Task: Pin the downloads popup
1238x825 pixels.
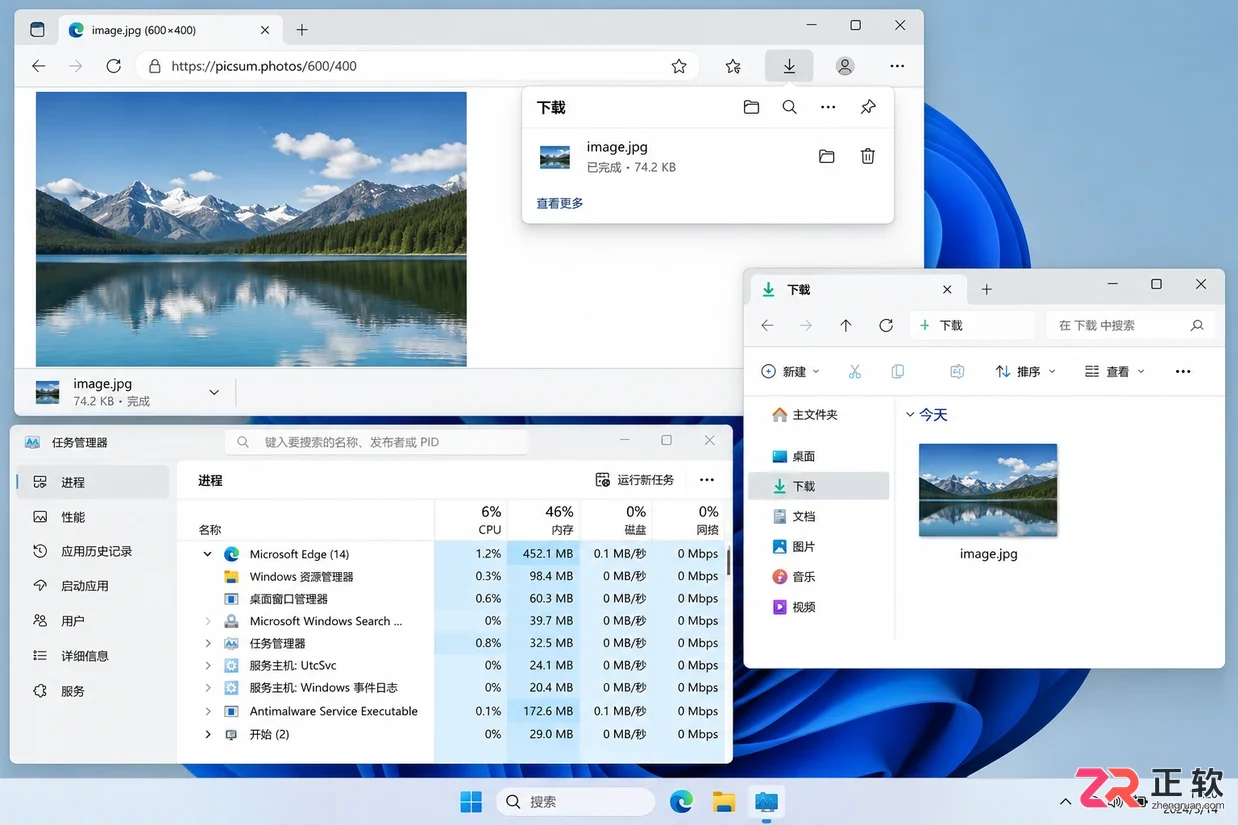Action: point(868,107)
